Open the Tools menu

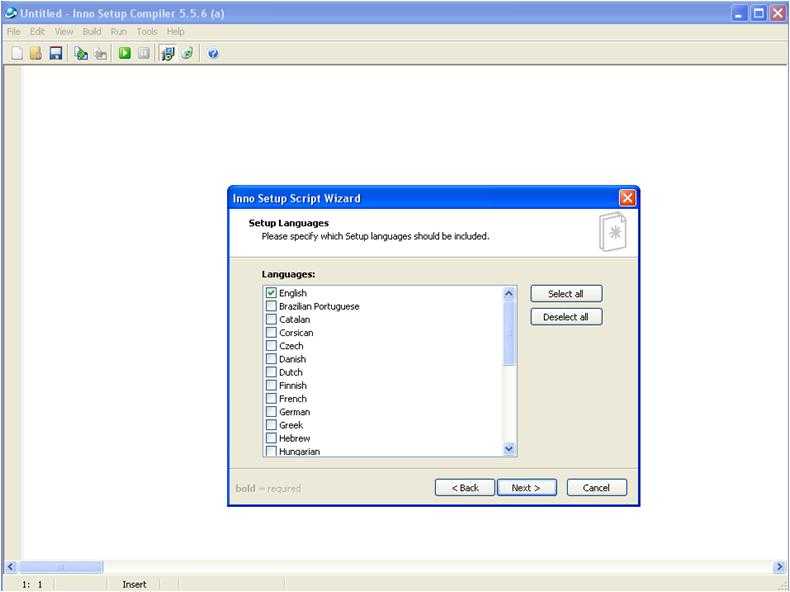tap(147, 32)
